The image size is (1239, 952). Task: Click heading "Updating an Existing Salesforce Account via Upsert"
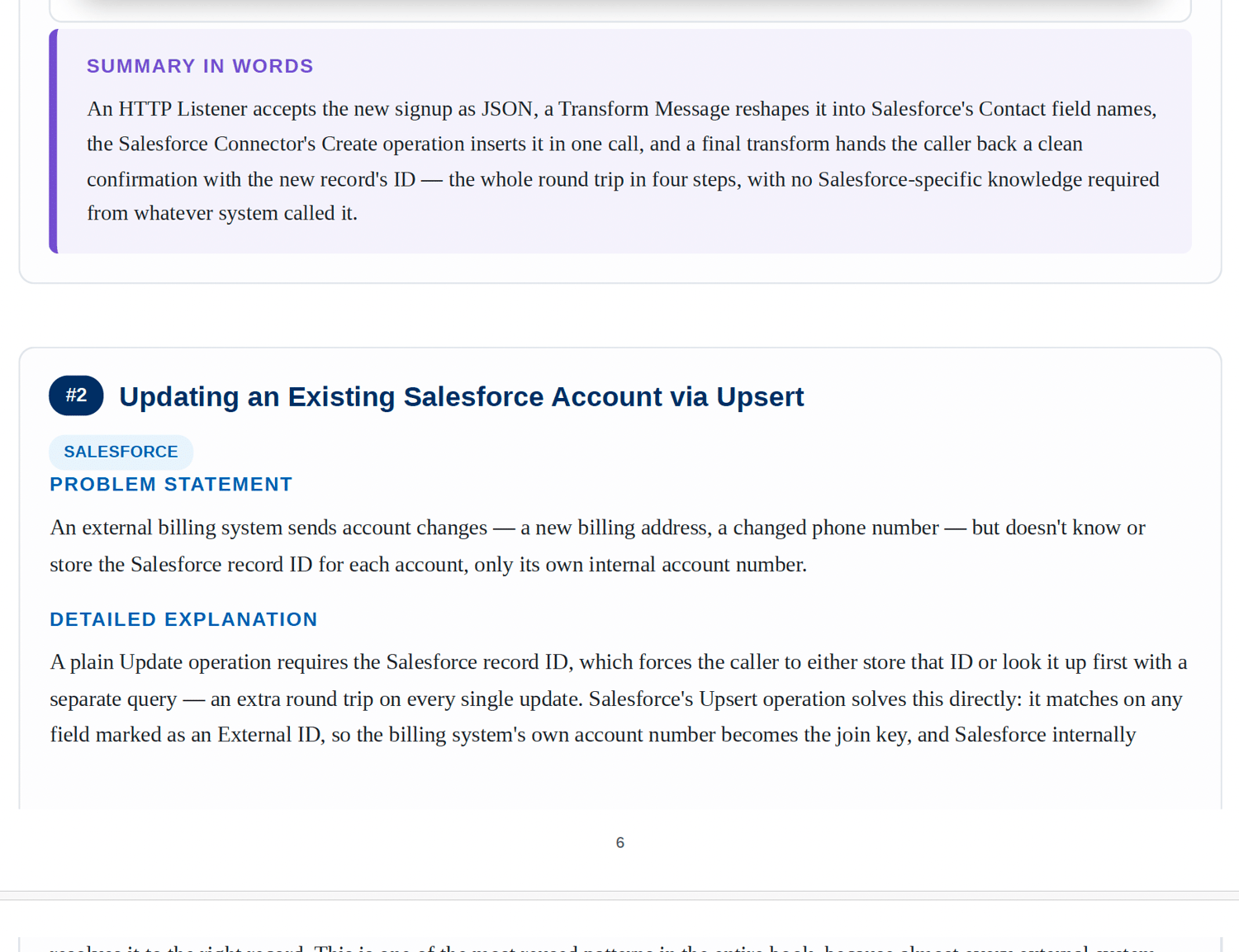(461, 397)
